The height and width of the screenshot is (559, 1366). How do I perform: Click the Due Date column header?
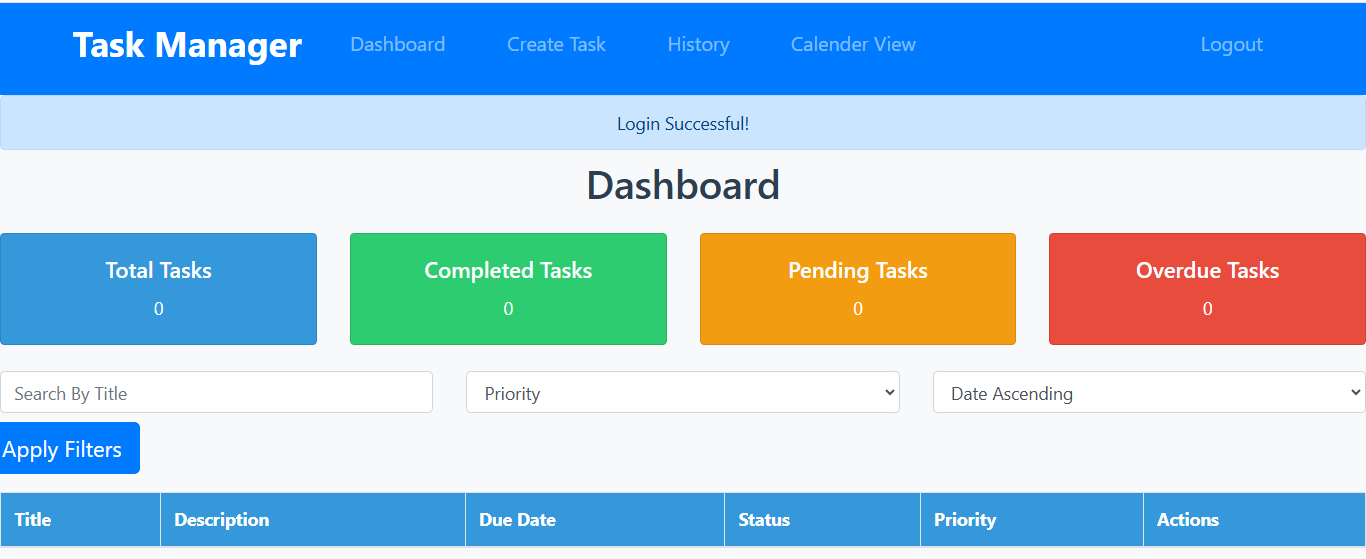tap(595, 520)
